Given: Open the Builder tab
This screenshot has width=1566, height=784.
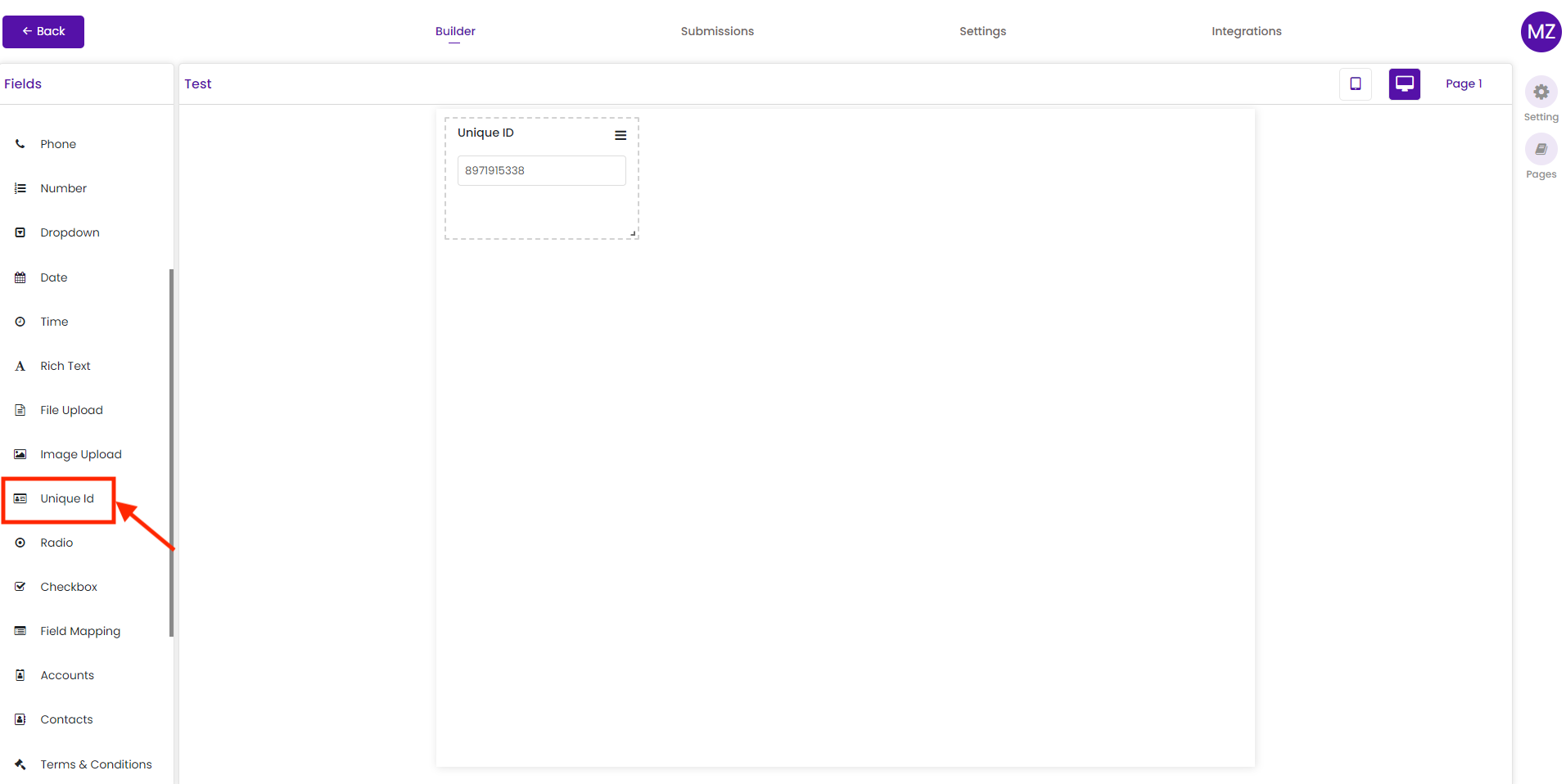Looking at the screenshot, I should coord(455,31).
